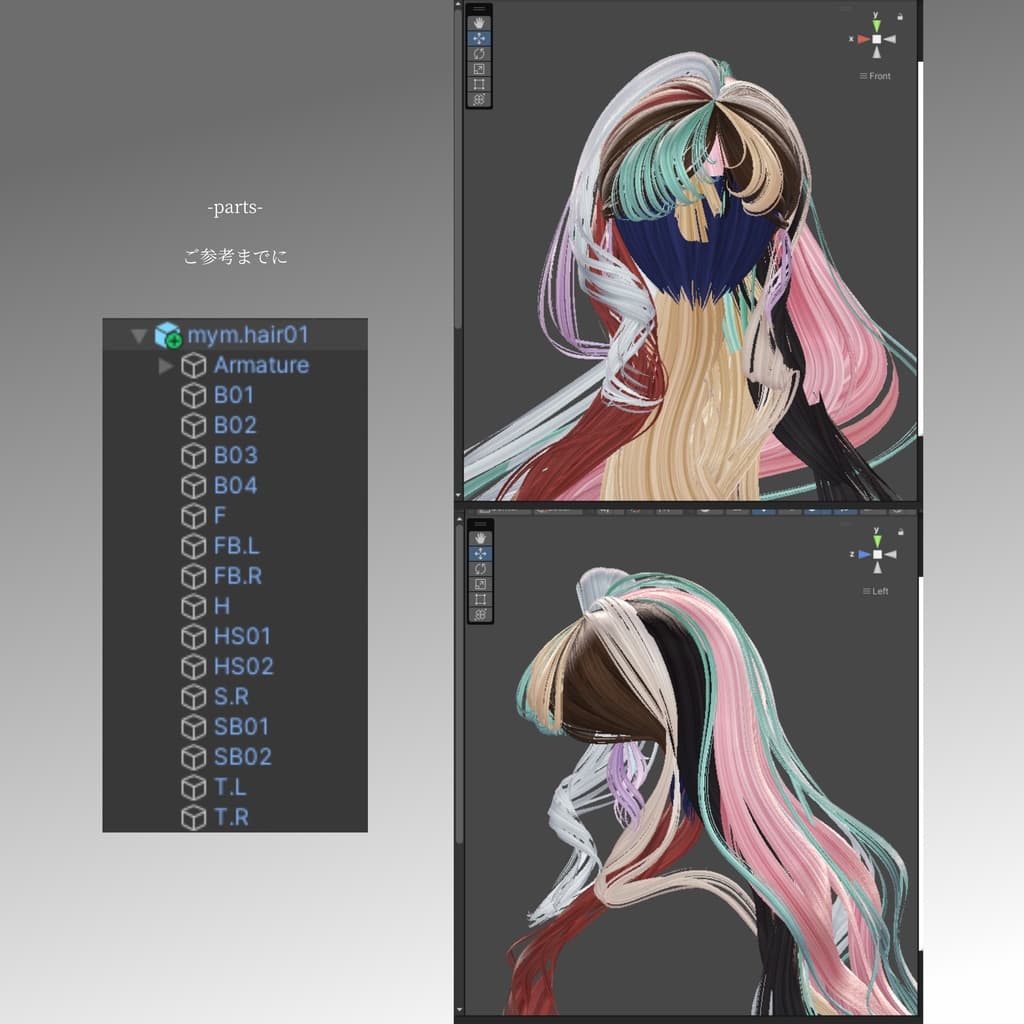Image resolution: width=1024 pixels, height=1024 pixels.
Task: Select the Hand tool in bottom viewport
Action: point(480,538)
